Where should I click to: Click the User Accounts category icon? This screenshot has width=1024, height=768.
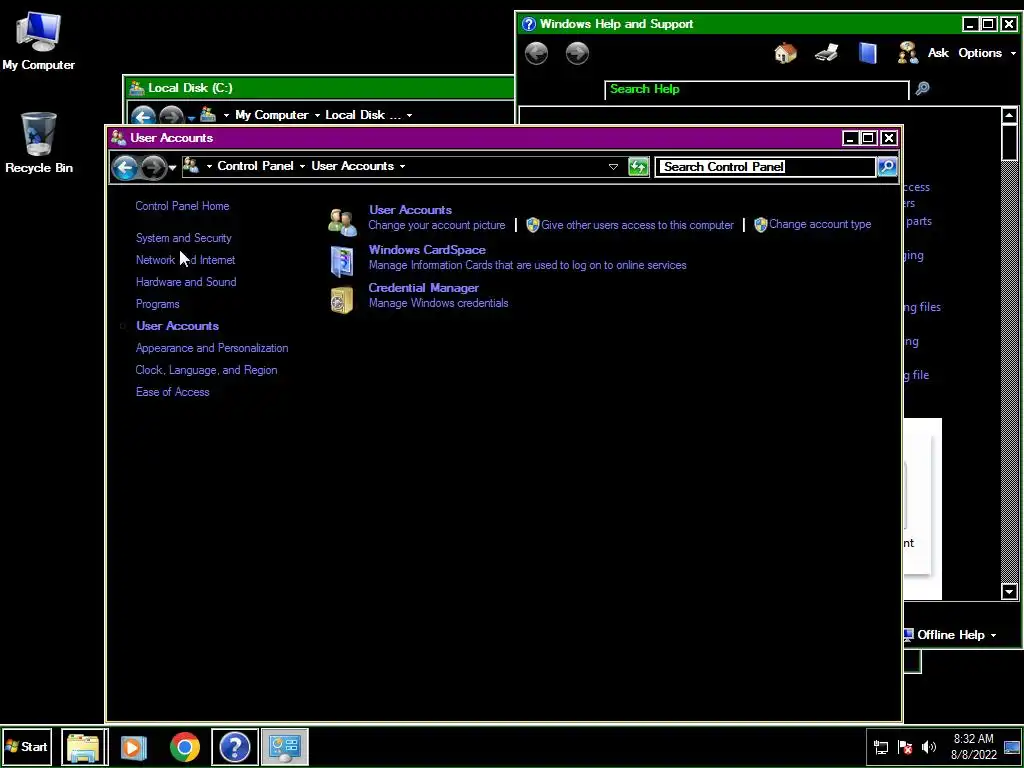(x=342, y=222)
